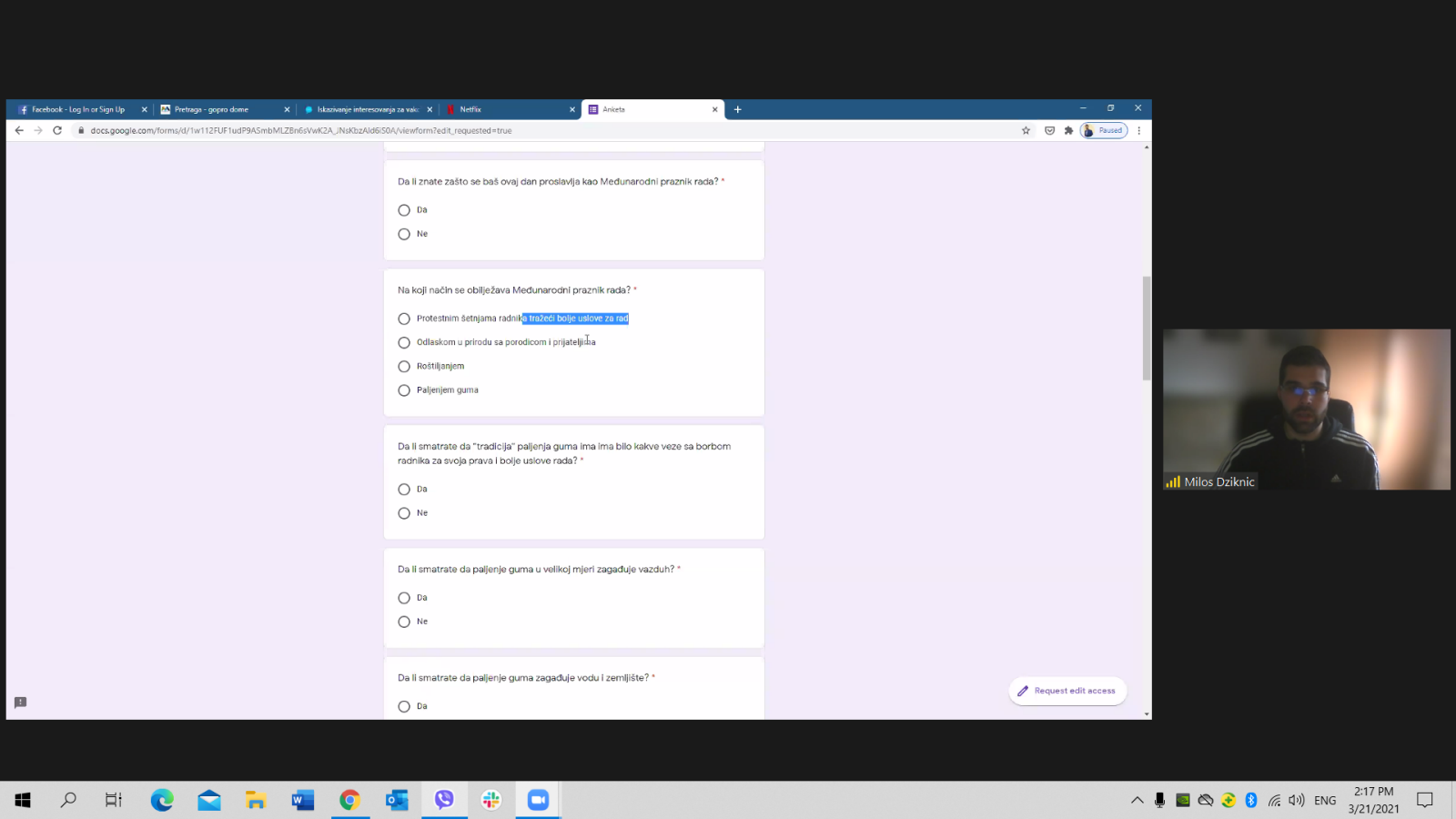Pick 'Odlaskom u prirodu sa porodicom' option
Screen dimensions: 1456x819
pos(404,343)
